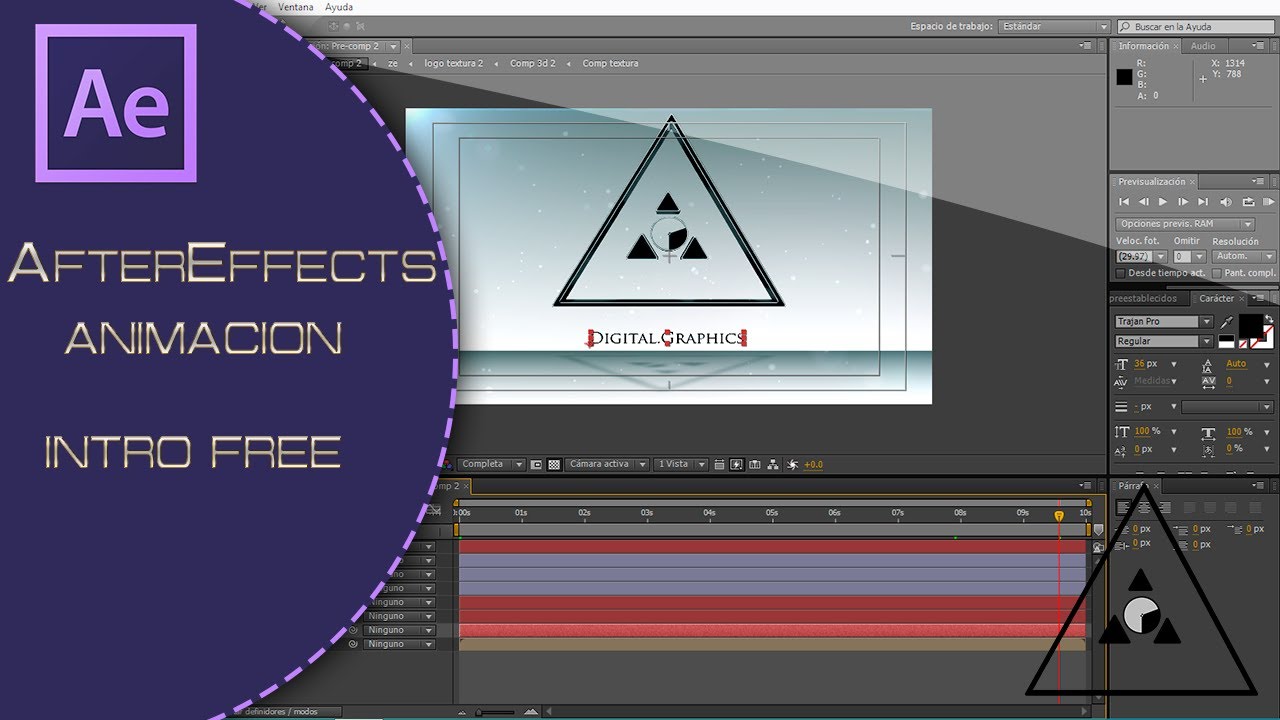Go to 'logo textura 2' in comp breadcrumb
Image resolution: width=1280 pixels, height=720 pixels.
click(x=453, y=63)
